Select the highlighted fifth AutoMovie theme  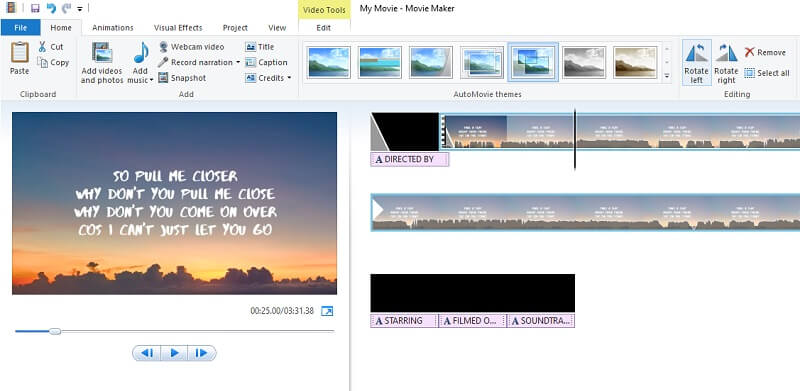(x=533, y=62)
